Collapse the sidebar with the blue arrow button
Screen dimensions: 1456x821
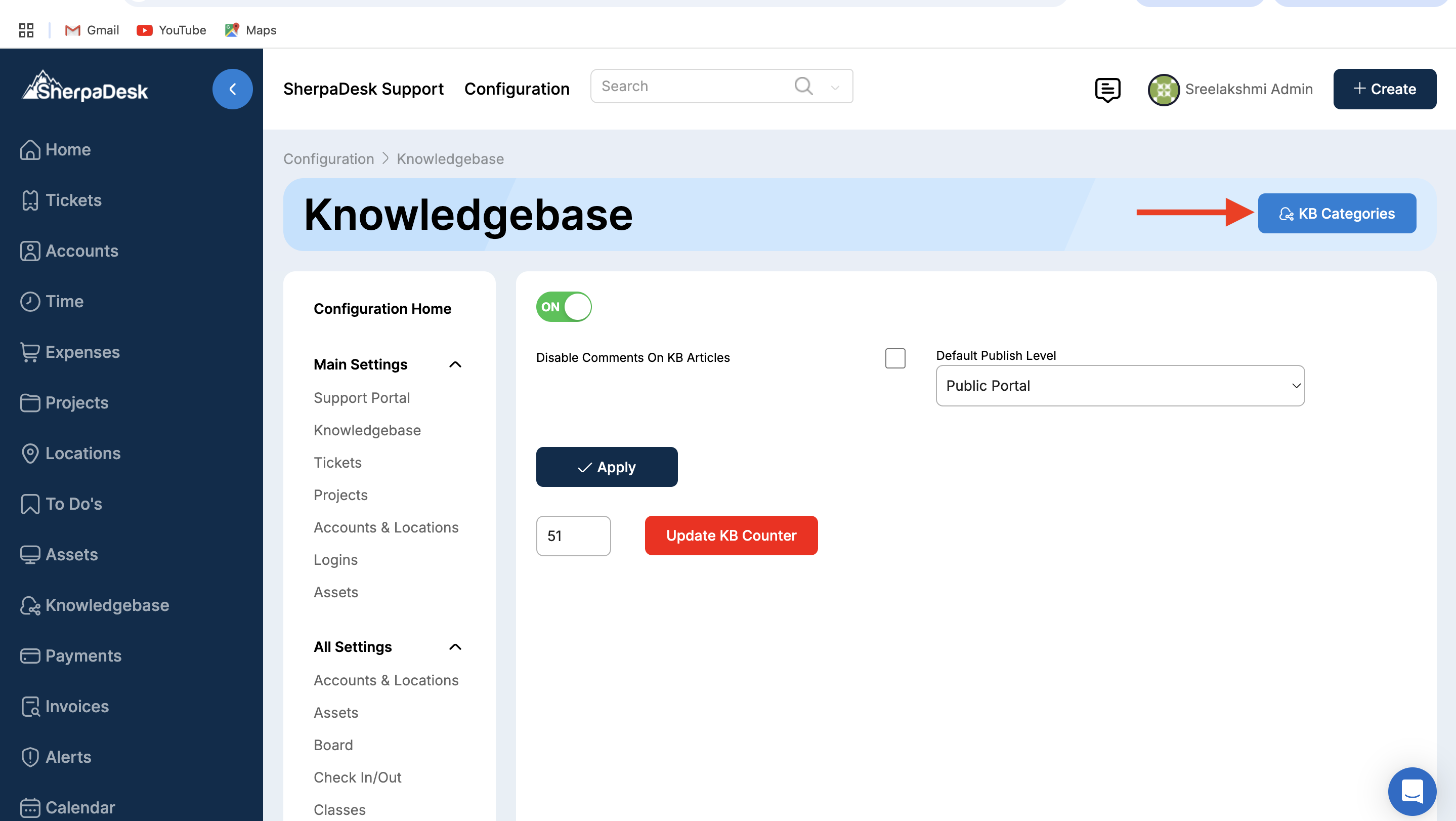232,89
